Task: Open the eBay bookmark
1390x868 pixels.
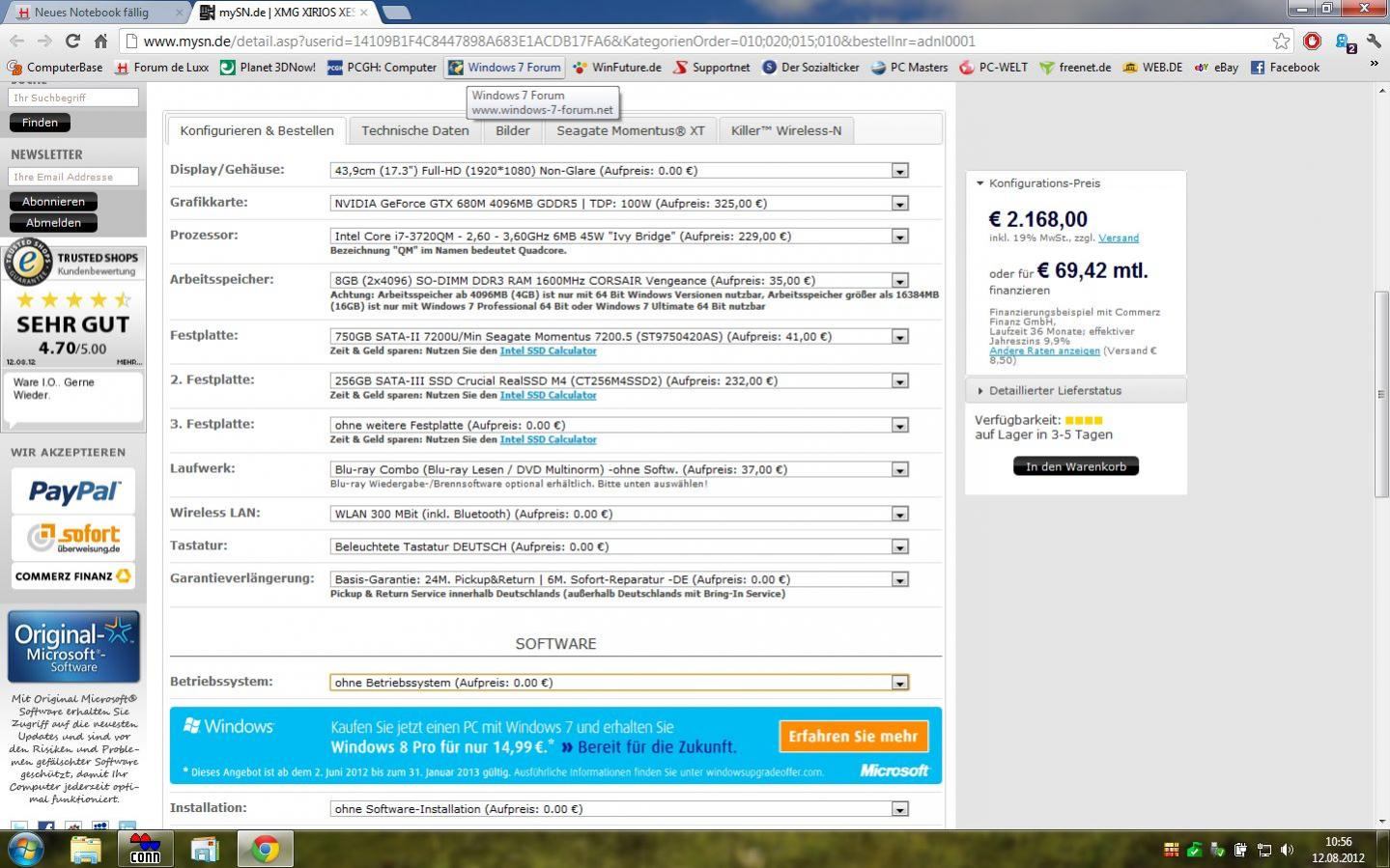Action: pyautogui.click(x=1216, y=68)
